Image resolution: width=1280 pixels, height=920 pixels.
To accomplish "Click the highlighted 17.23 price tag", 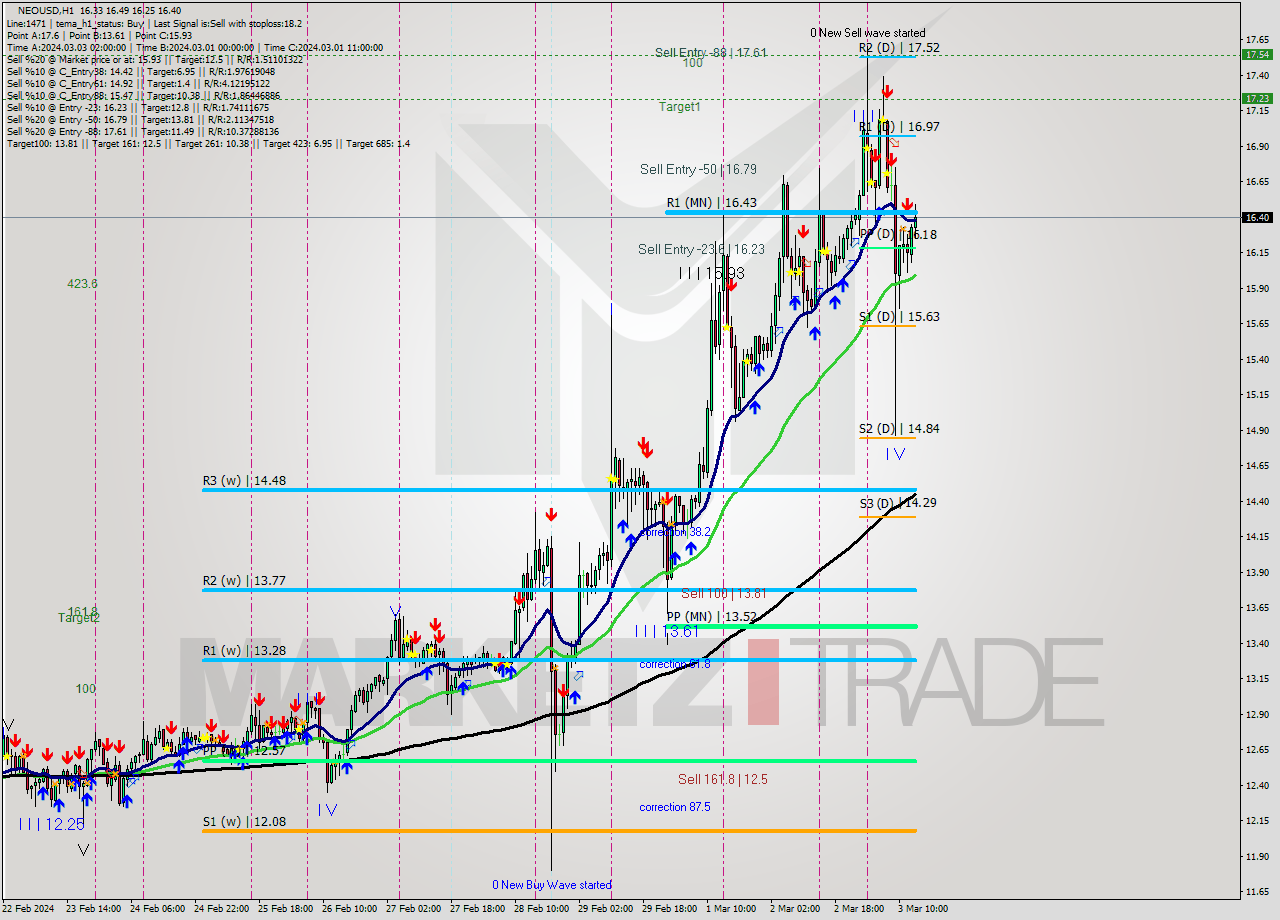I will 1257,98.
